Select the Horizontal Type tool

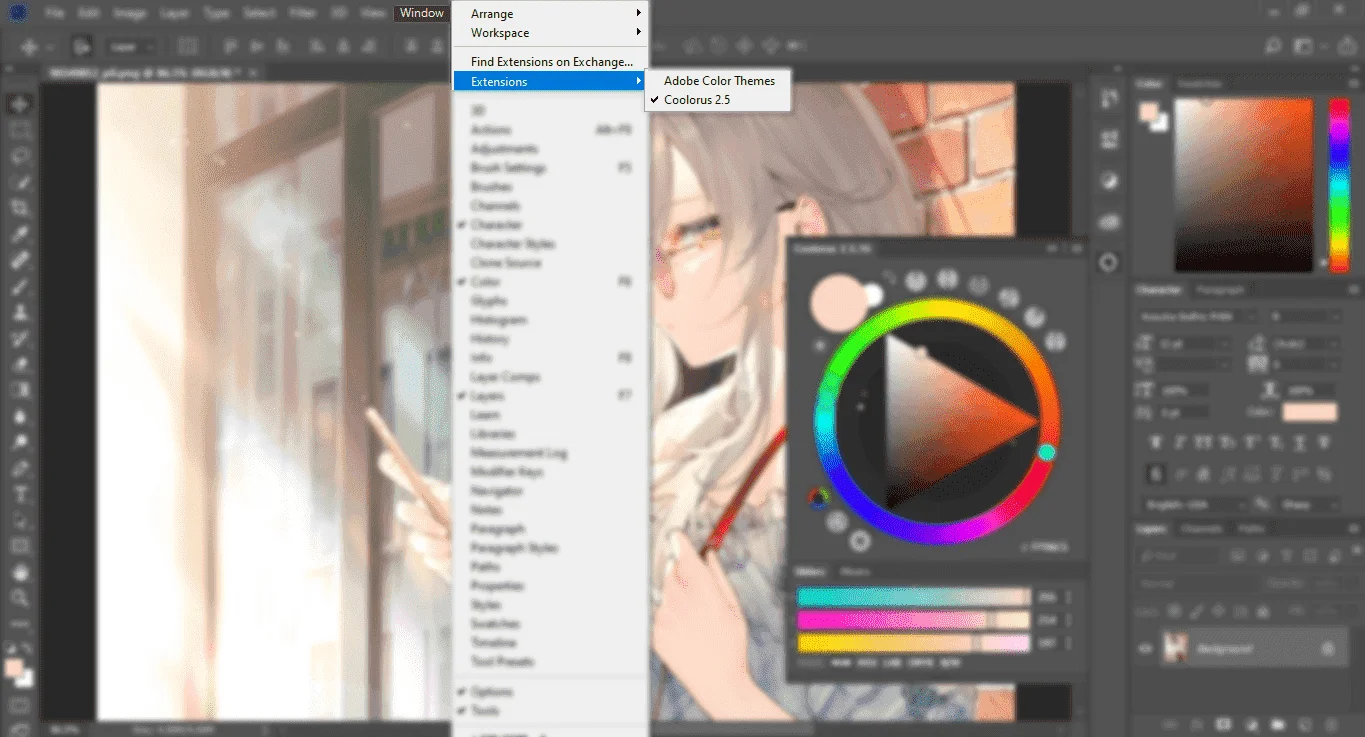20,494
